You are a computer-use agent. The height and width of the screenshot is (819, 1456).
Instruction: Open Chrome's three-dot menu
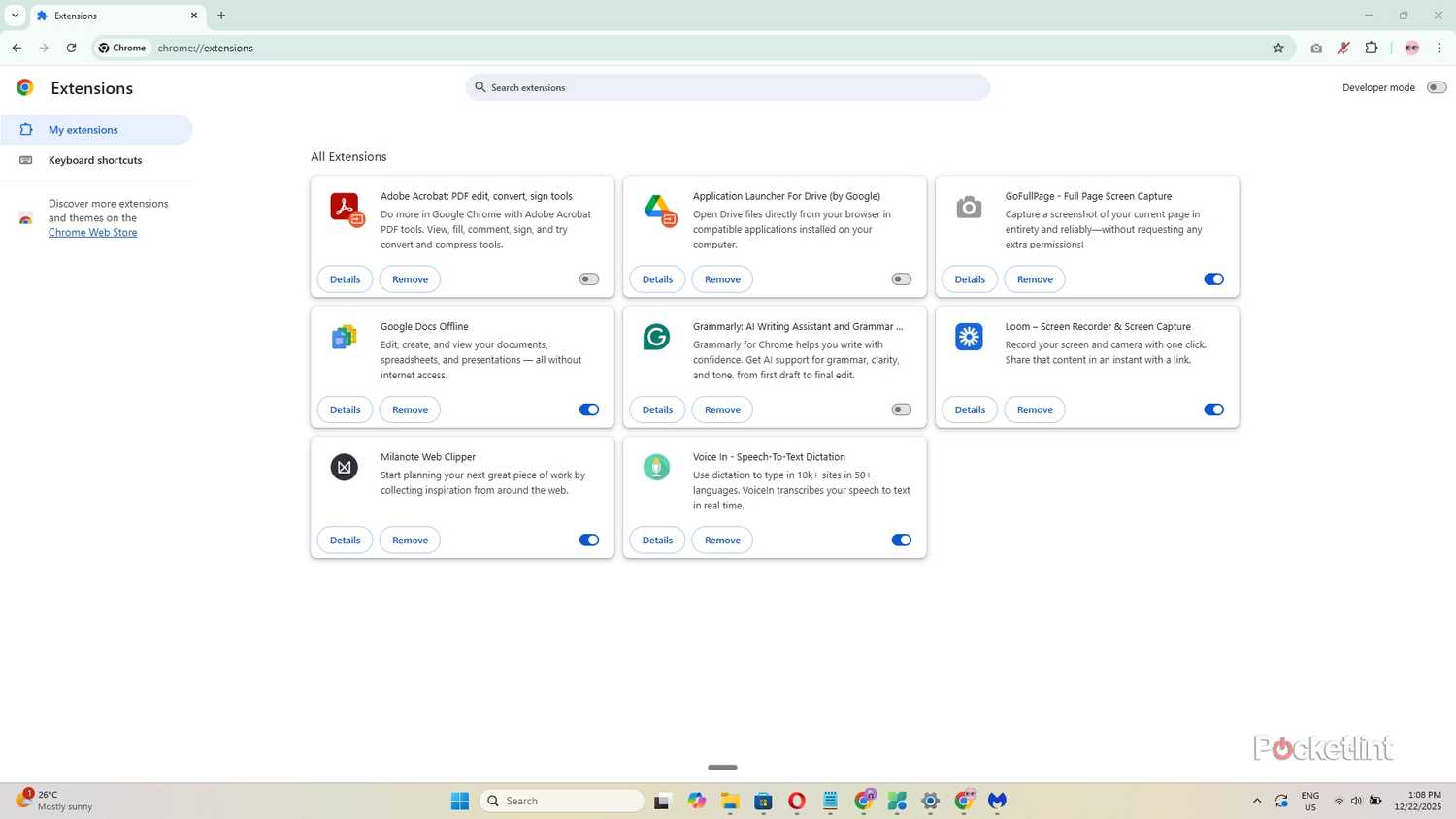coord(1440,48)
